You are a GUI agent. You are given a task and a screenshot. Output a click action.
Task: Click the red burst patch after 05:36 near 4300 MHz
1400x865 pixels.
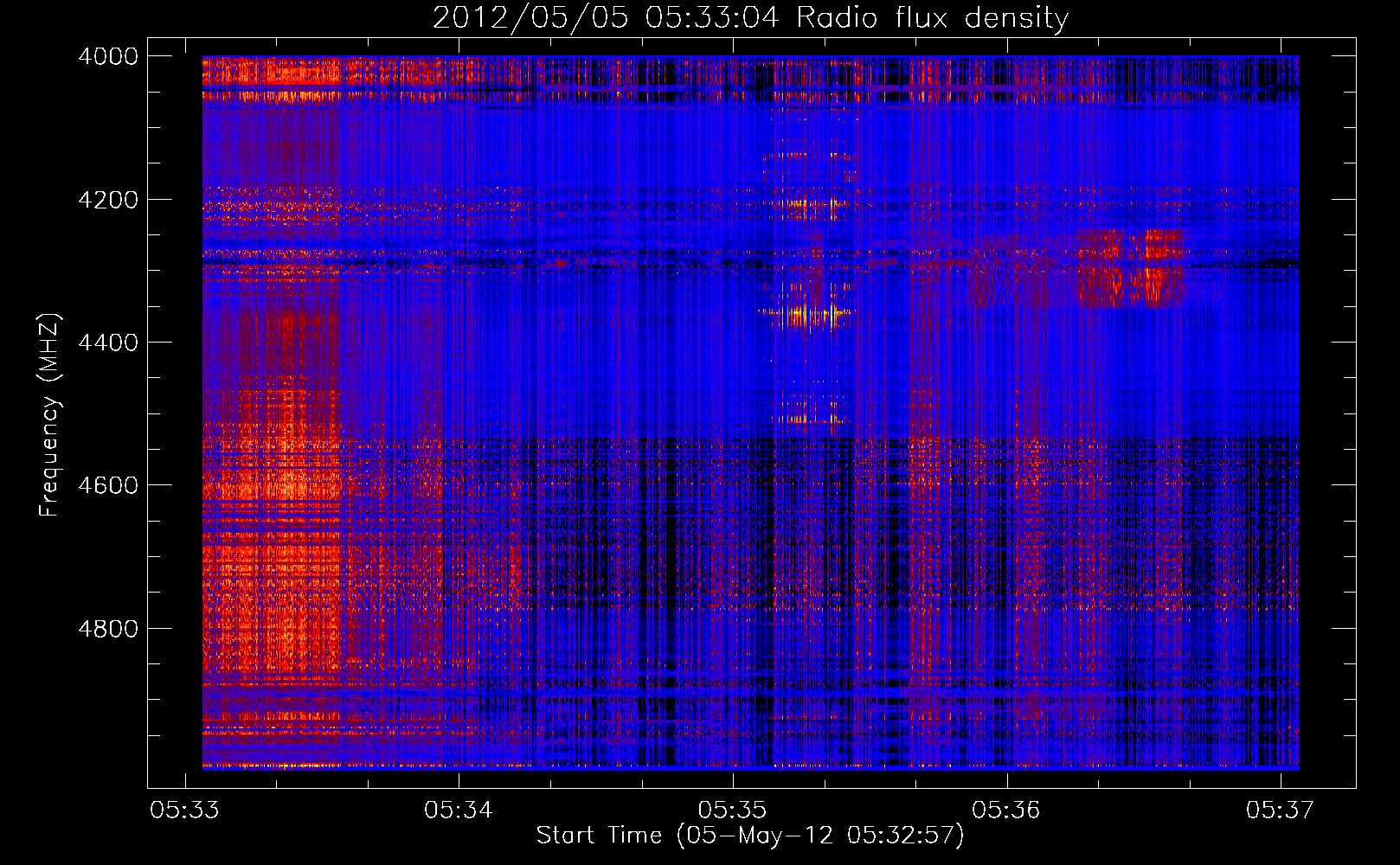1131,268
